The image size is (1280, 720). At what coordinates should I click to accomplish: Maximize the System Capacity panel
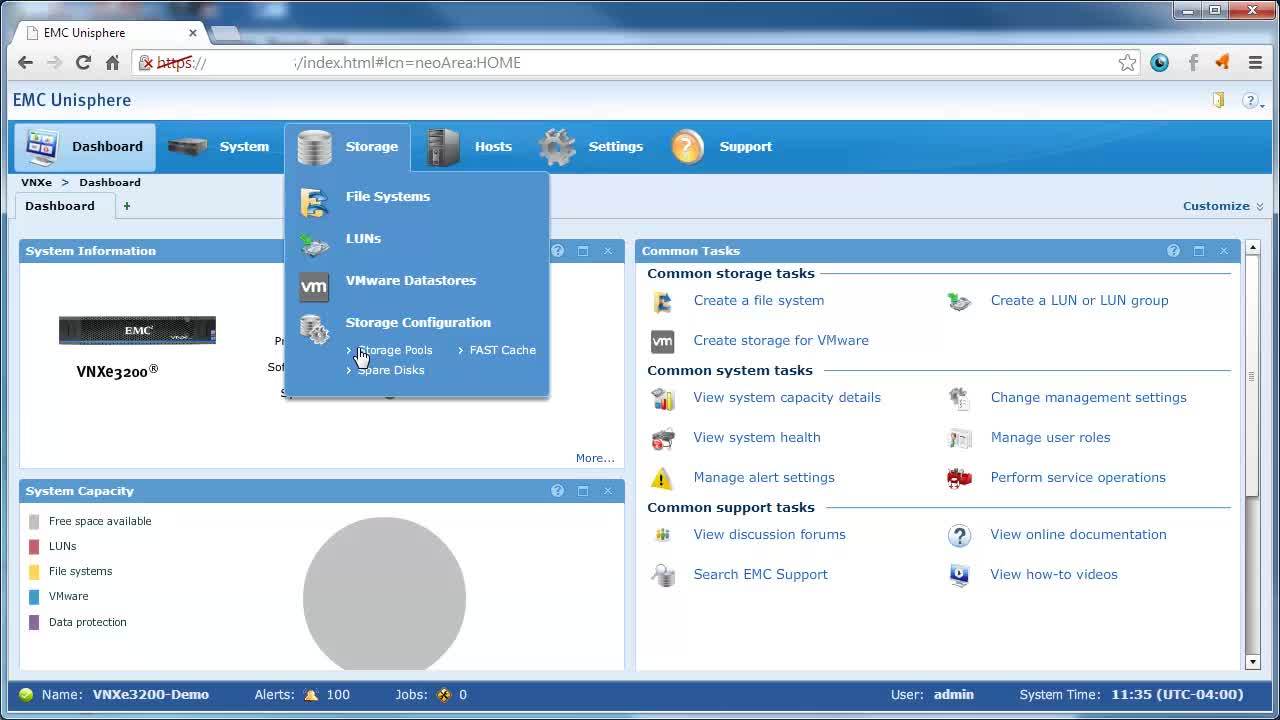pyautogui.click(x=583, y=491)
